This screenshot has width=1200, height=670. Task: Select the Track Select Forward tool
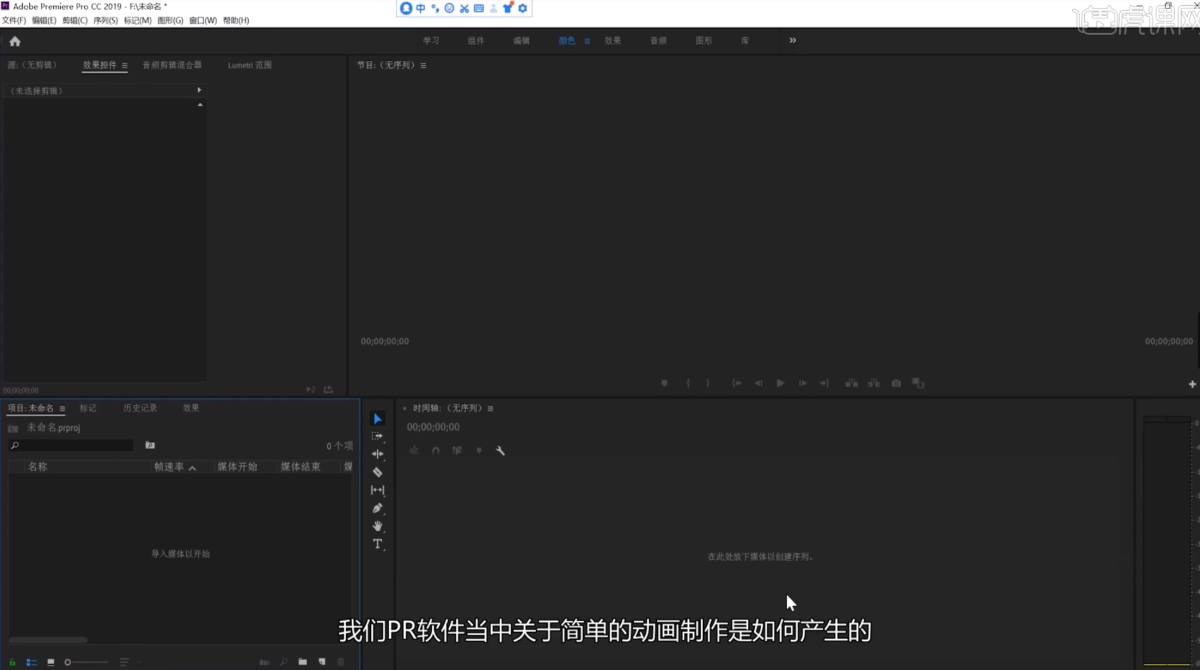pos(377,437)
